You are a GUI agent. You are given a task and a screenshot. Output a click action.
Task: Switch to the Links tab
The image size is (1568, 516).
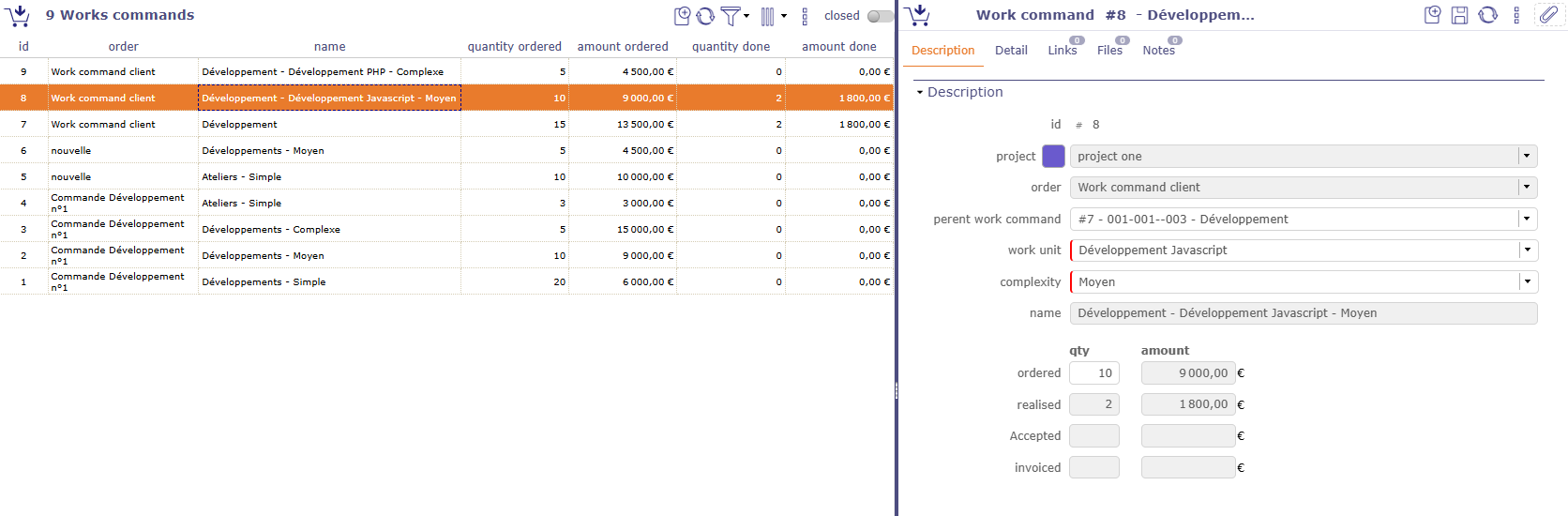click(1063, 51)
